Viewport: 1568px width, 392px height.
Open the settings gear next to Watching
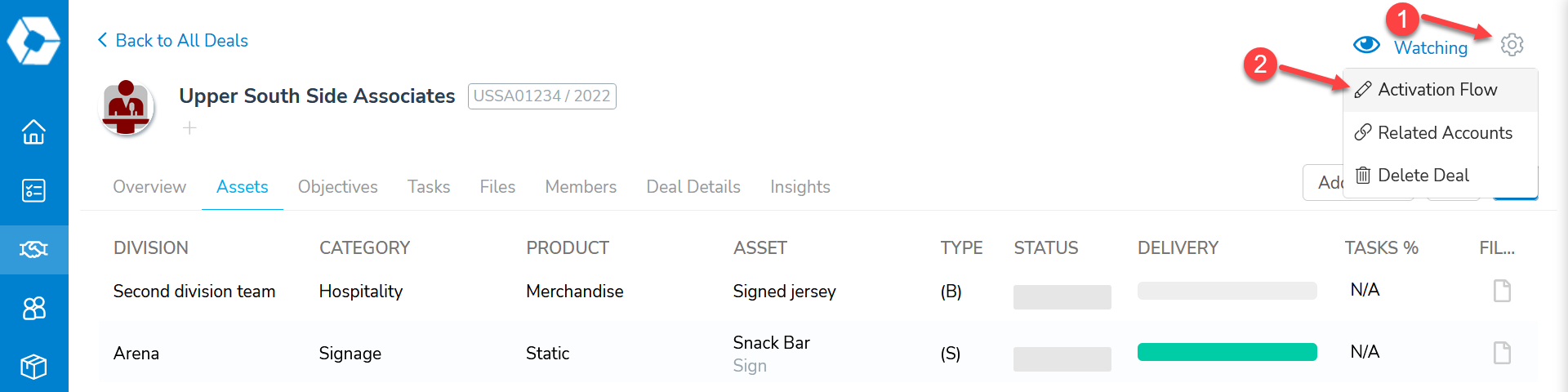[1512, 45]
